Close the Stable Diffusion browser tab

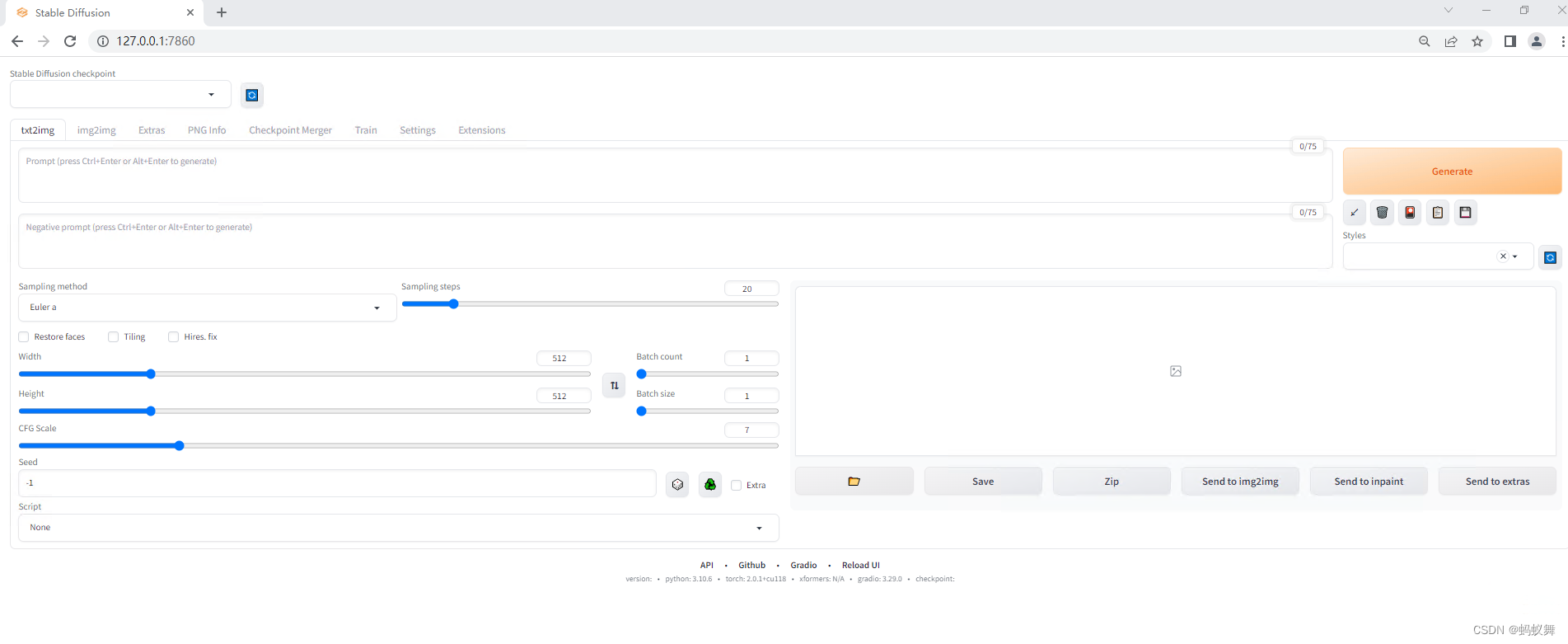[190, 12]
